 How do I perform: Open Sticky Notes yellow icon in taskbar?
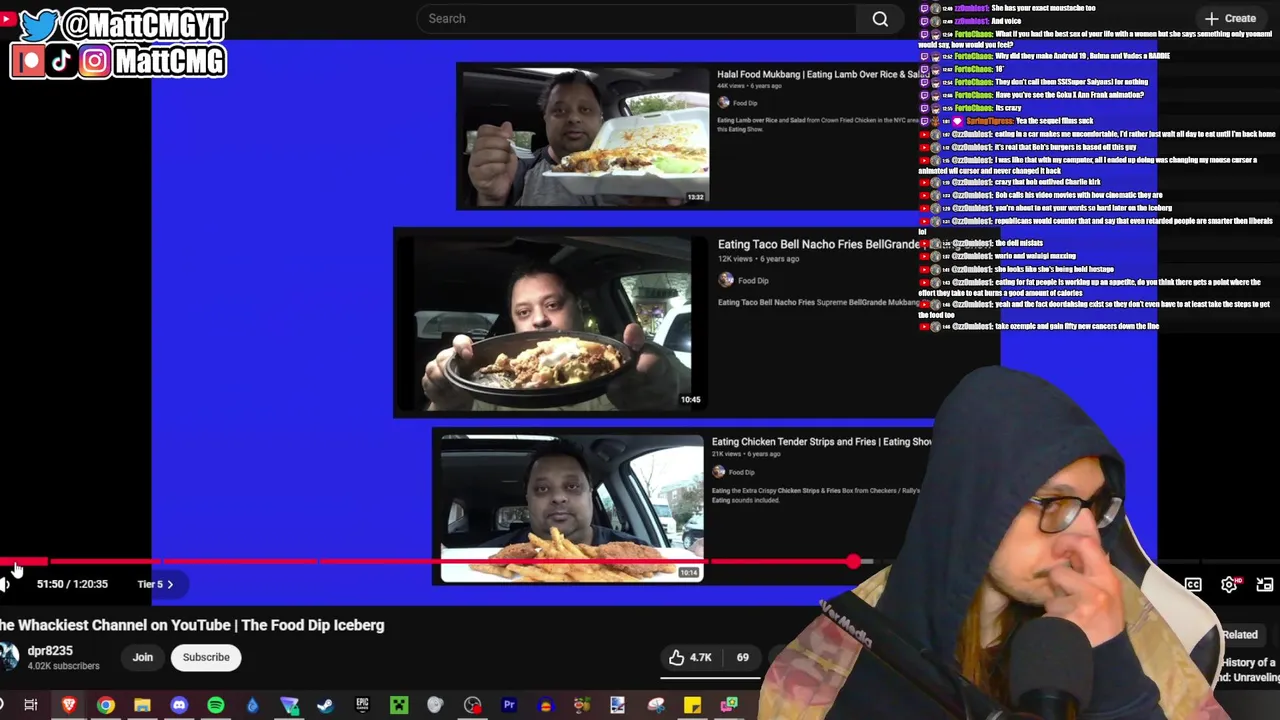pyautogui.click(x=692, y=706)
